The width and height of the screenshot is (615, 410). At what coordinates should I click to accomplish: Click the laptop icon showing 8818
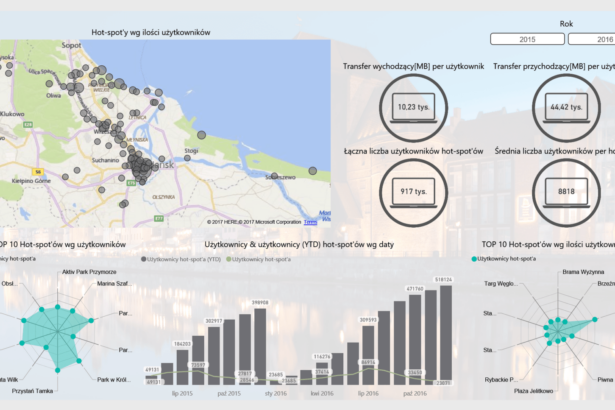point(566,192)
